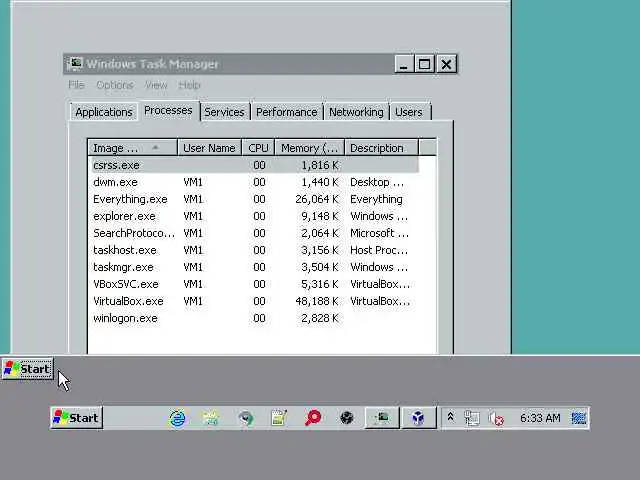Viewport: 640px width, 480px height.
Task: Click the 26,064 K memory value
Action: coord(317,199)
